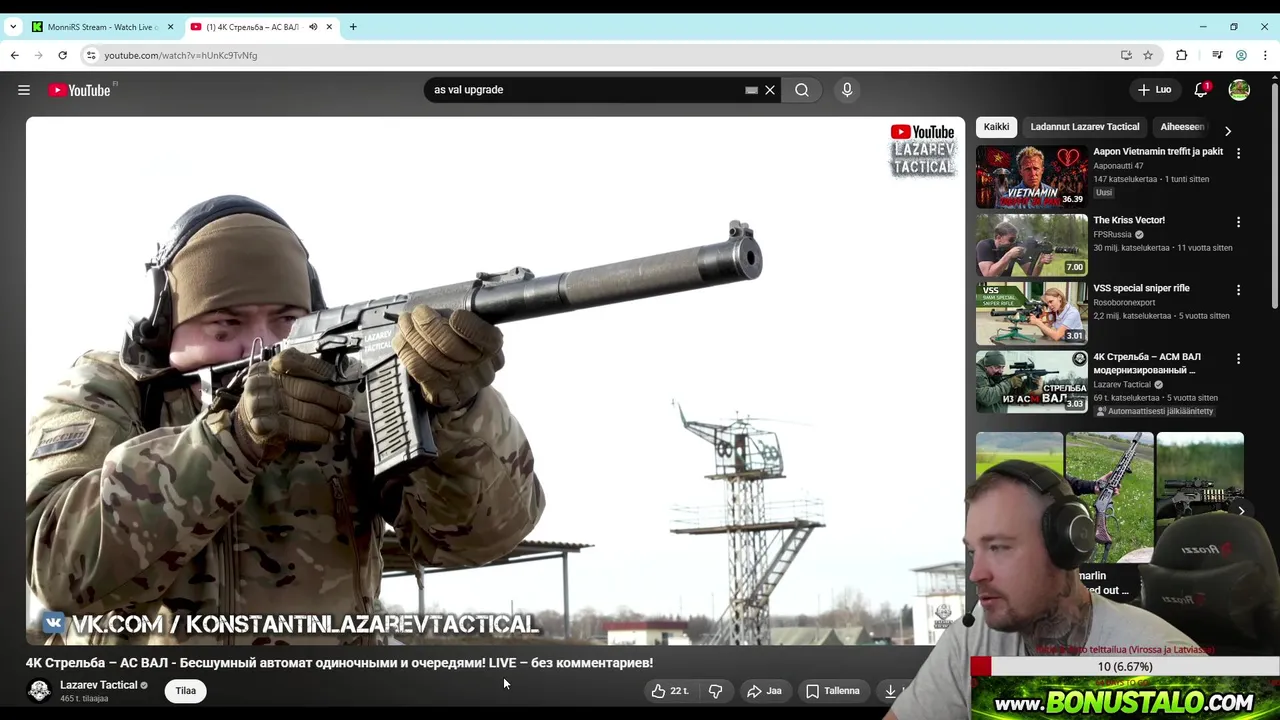The image size is (1280, 720).
Task: Reload the current page
Action: 63,55
